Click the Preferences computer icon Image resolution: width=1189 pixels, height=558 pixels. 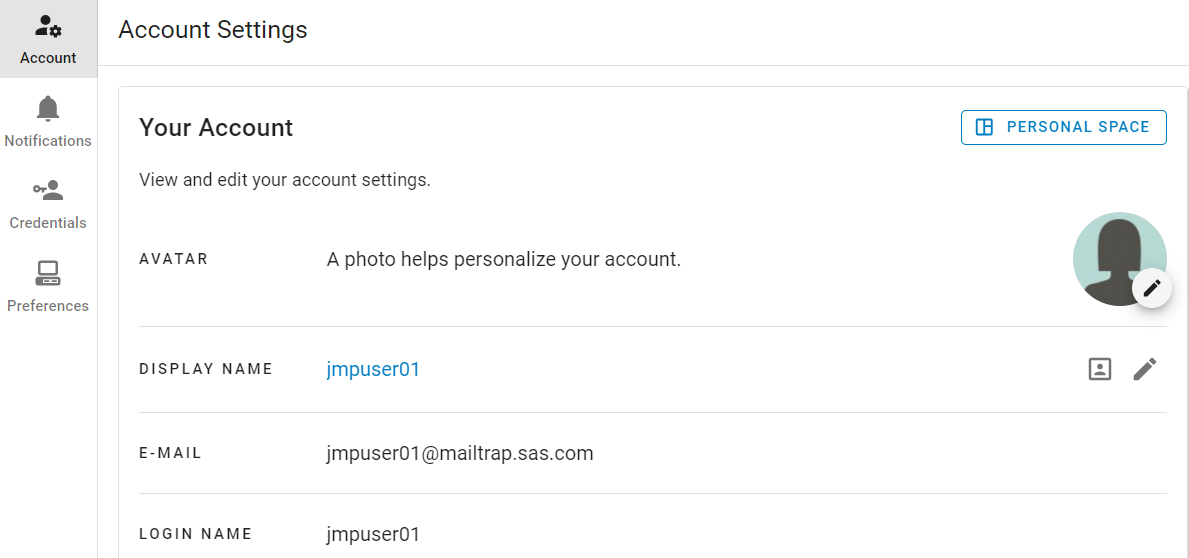[48, 273]
